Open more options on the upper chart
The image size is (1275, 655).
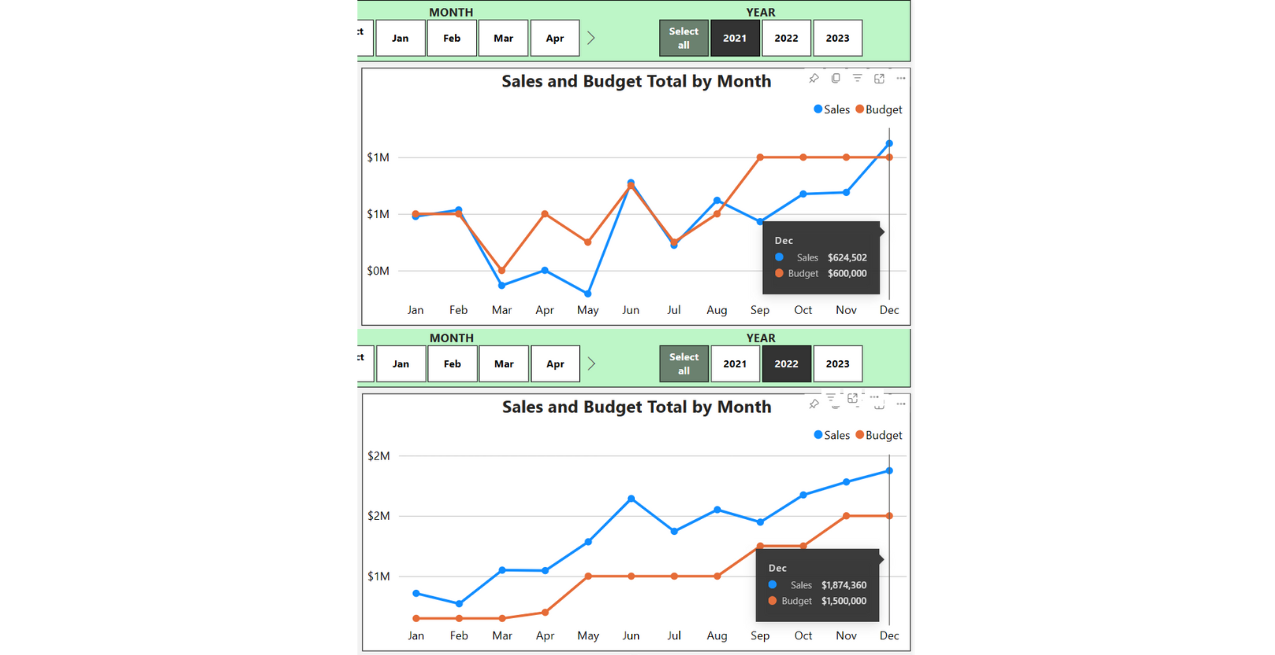901,78
